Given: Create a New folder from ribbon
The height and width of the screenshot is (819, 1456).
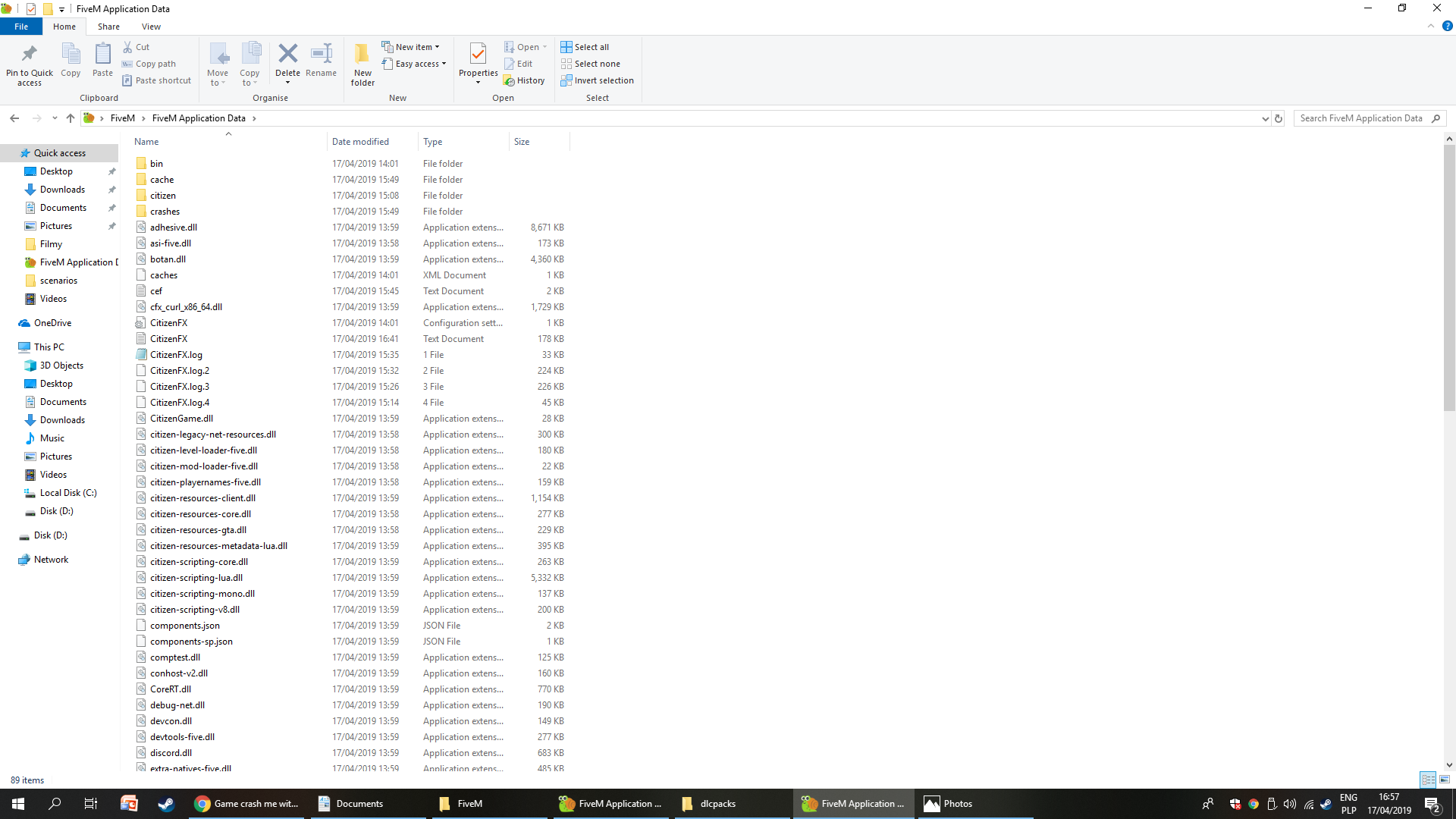Looking at the screenshot, I should pos(362,64).
